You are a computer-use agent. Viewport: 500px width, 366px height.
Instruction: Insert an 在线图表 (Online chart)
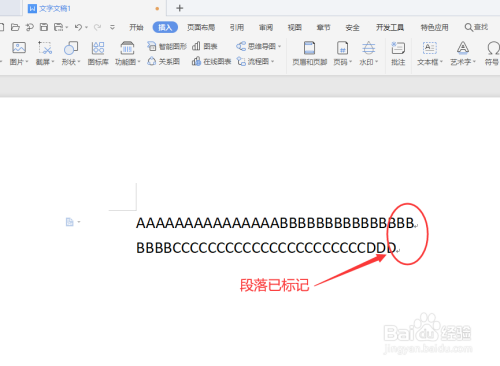pos(211,61)
